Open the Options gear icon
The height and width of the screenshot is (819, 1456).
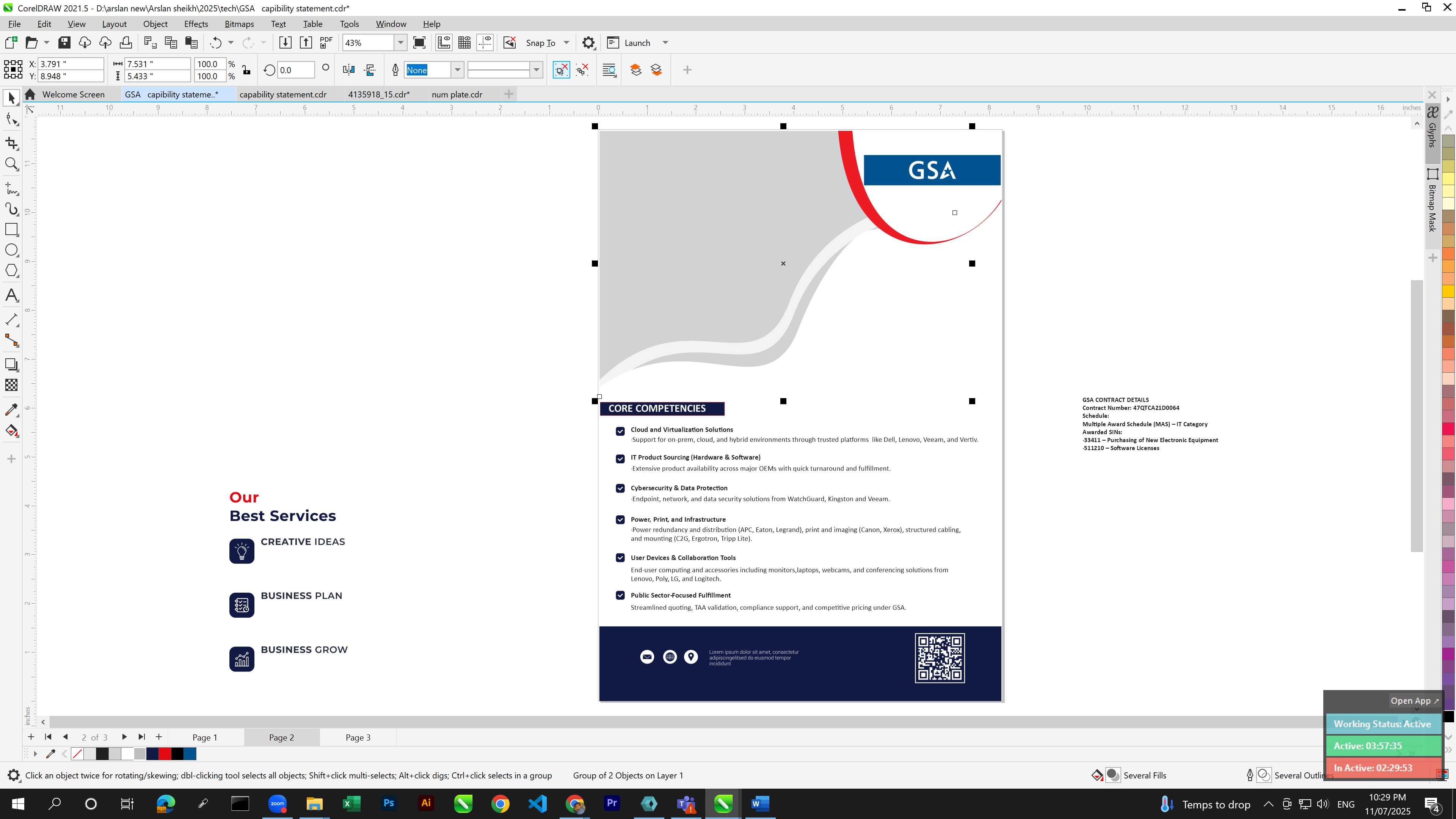(x=588, y=43)
